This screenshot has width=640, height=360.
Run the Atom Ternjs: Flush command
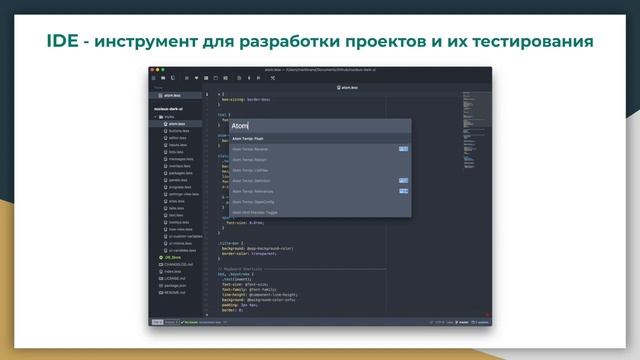coord(320,139)
